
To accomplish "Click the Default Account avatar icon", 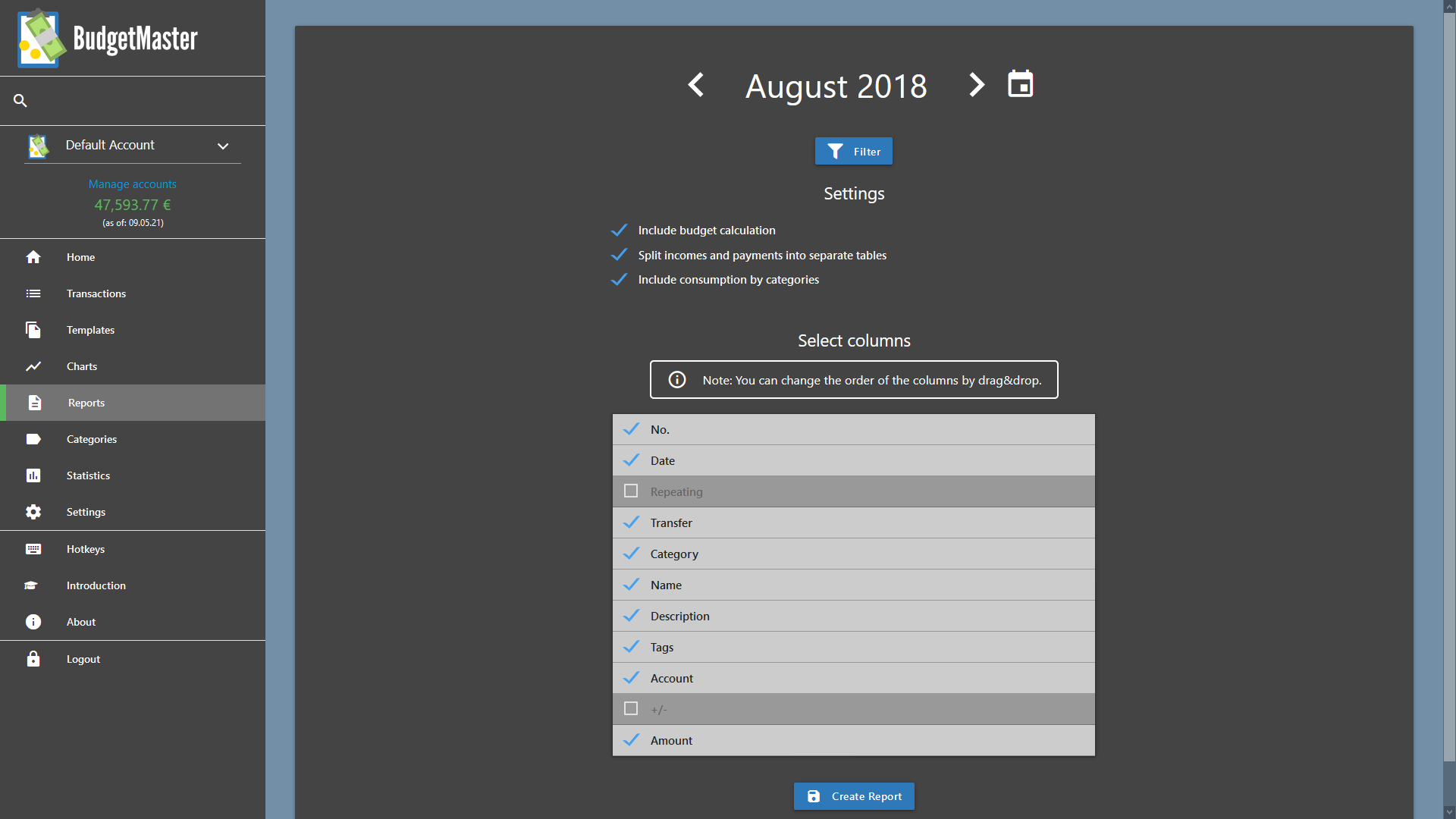I will coord(38,146).
